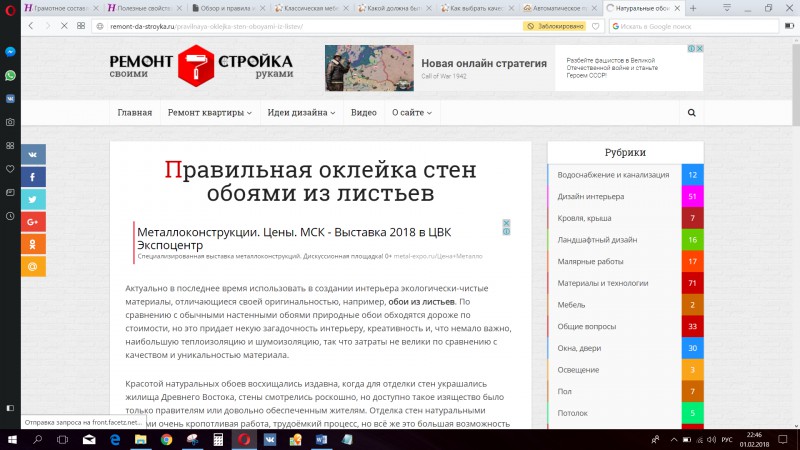Open Chrome from the taskbar

pos(166,439)
